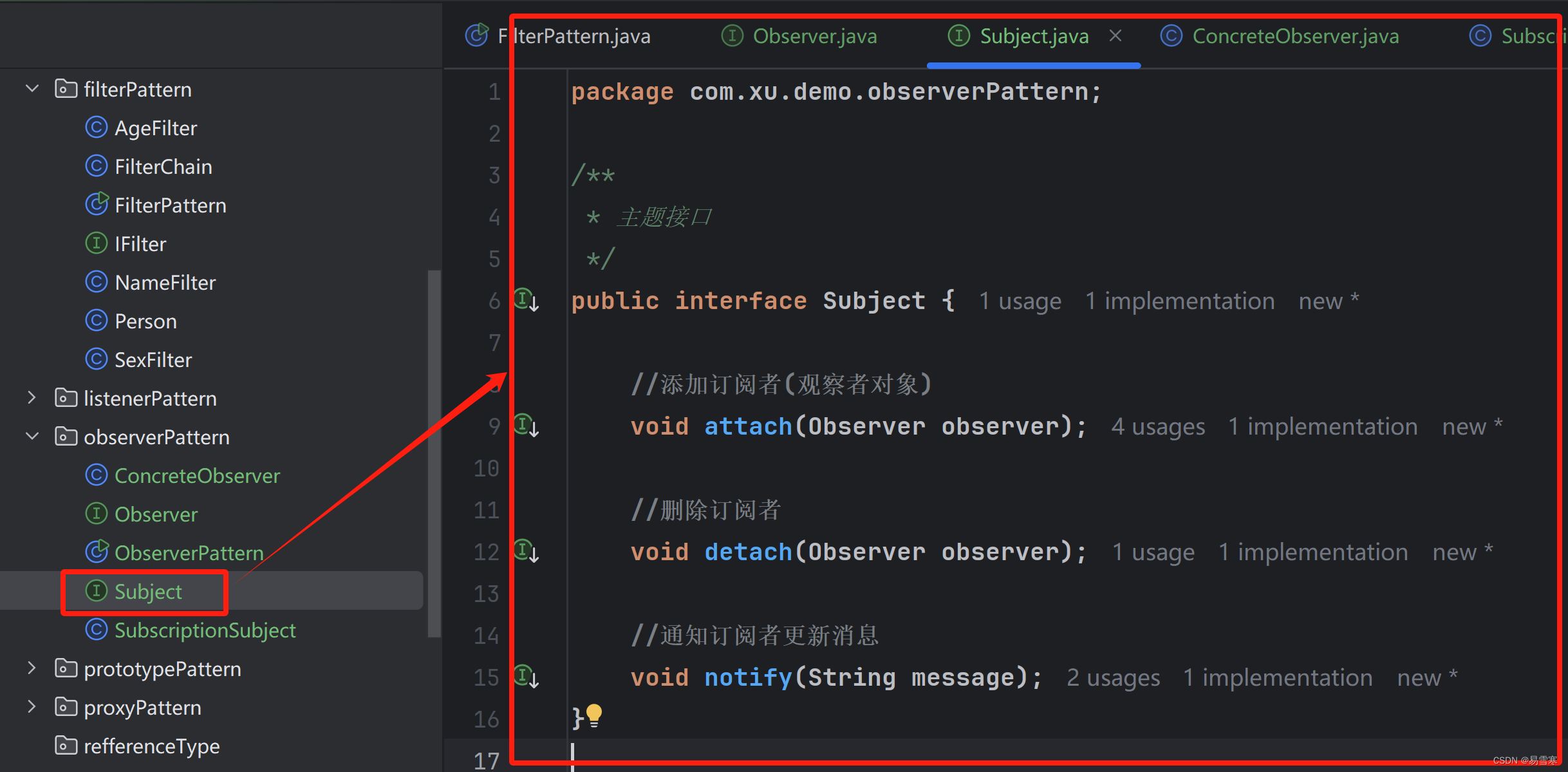The height and width of the screenshot is (772, 1568).
Task: Expand the prototypePattern folder
Action: [32, 668]
